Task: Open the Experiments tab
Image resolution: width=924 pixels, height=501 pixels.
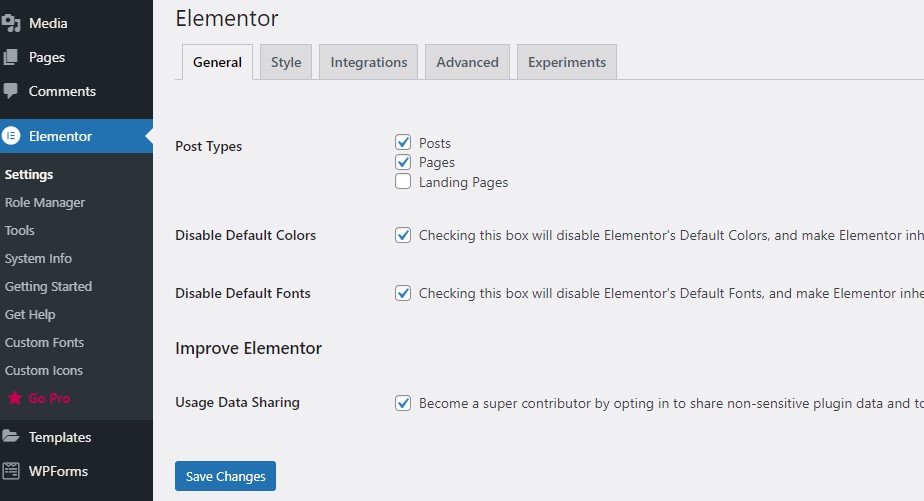Action: click(567, 62)
